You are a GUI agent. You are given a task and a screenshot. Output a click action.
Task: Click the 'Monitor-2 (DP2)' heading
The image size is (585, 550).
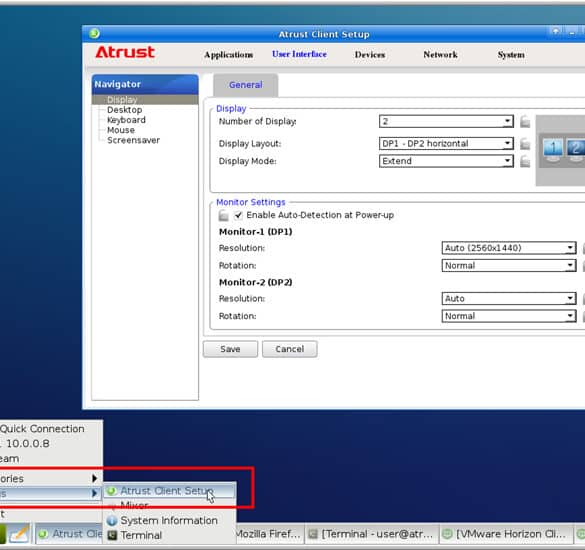256,282
